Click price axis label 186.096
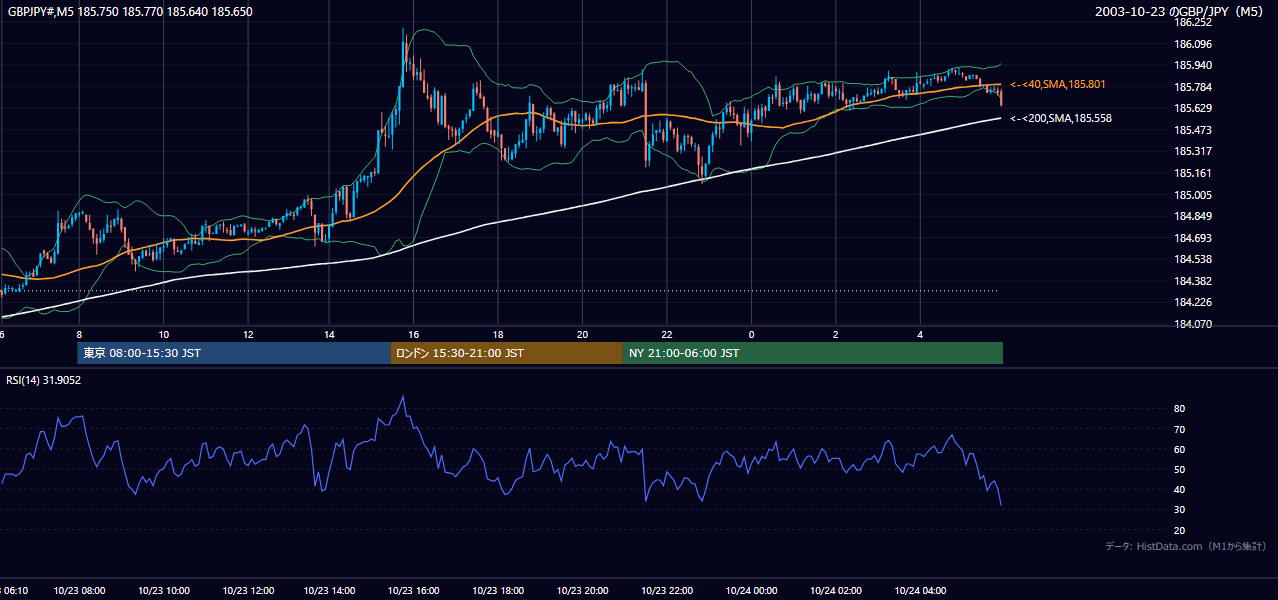Screen dimensions: 1278x600 pyautogui.click(x=1193, y=44)
